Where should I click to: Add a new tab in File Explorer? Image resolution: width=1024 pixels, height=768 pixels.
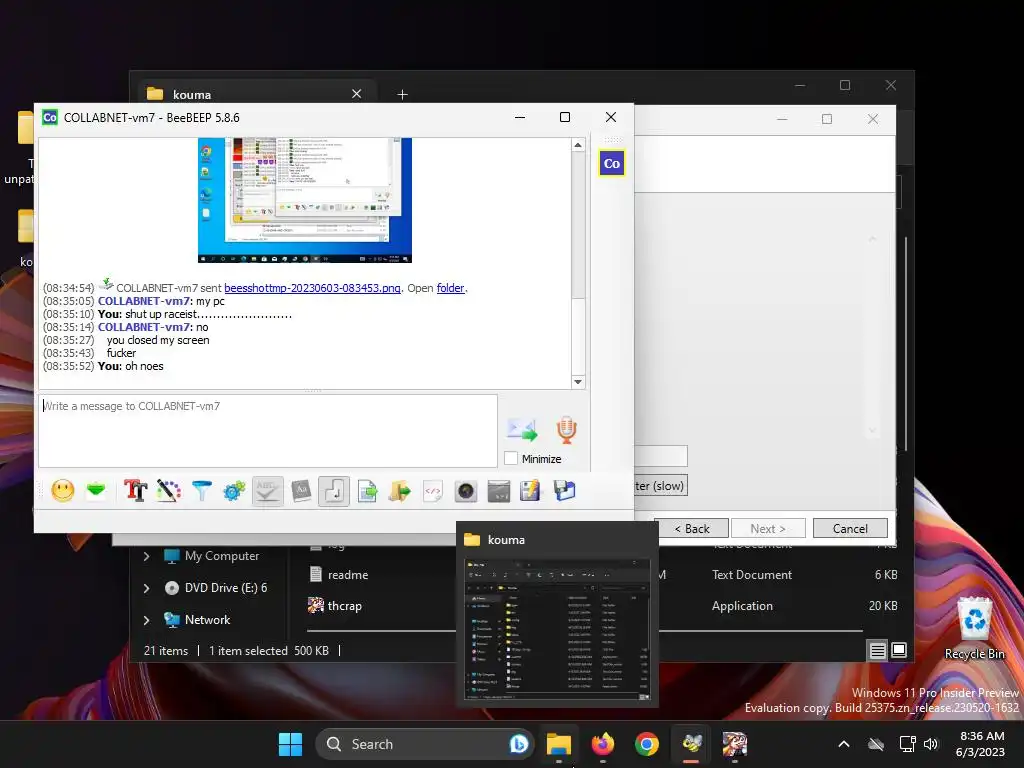[x=402, y=95]
